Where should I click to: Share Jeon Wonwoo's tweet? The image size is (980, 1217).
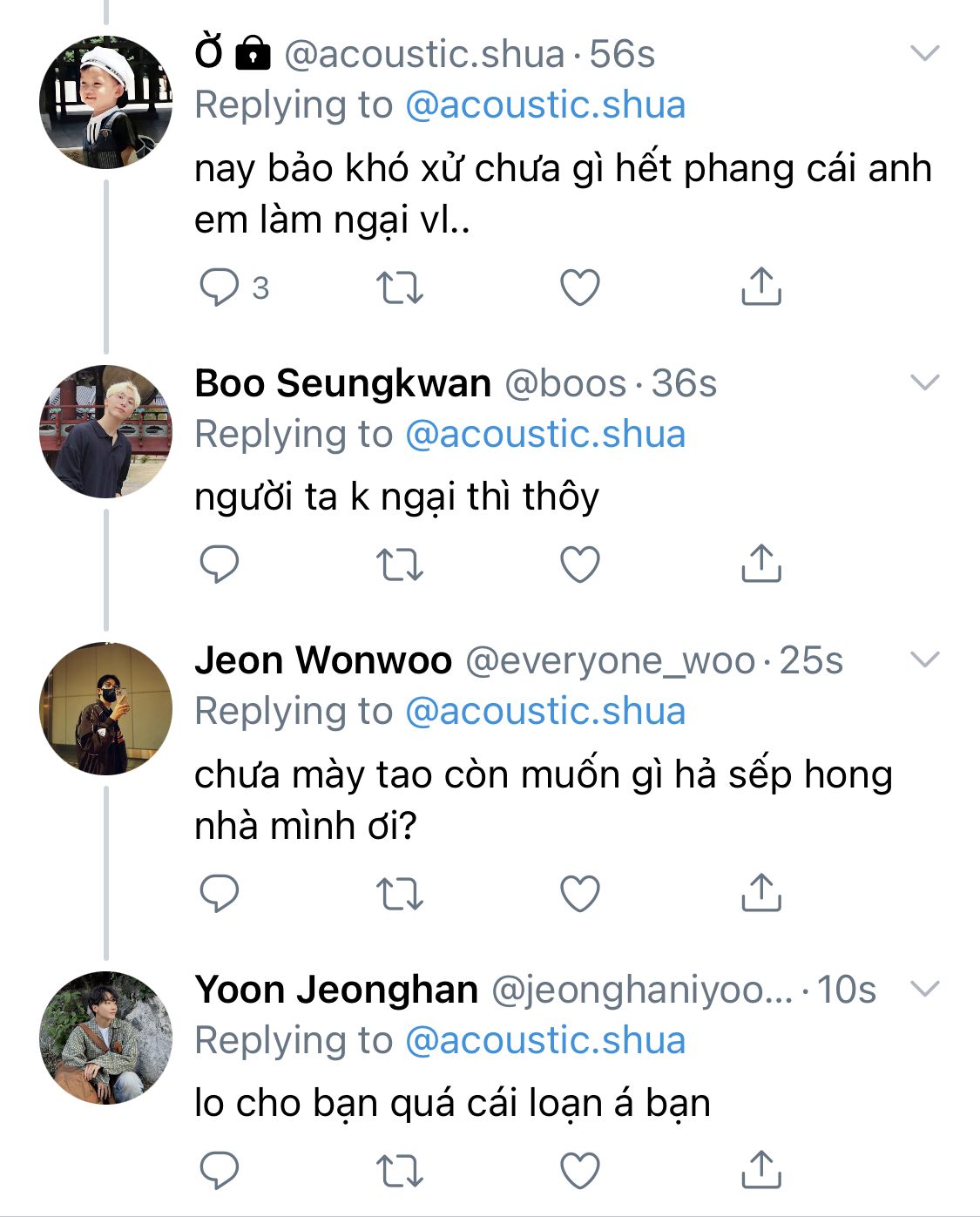coord(760,892)
